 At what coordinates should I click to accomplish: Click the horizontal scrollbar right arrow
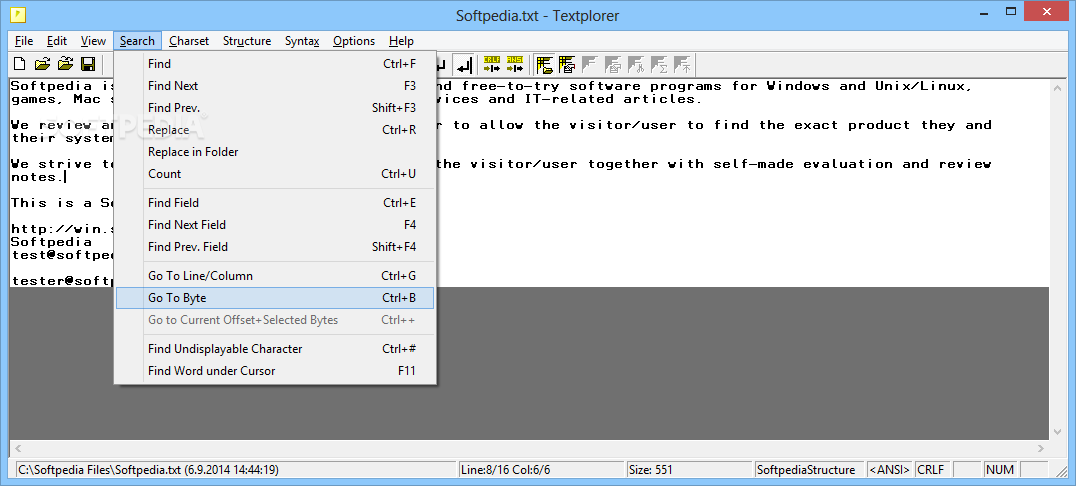point(1041,449)
